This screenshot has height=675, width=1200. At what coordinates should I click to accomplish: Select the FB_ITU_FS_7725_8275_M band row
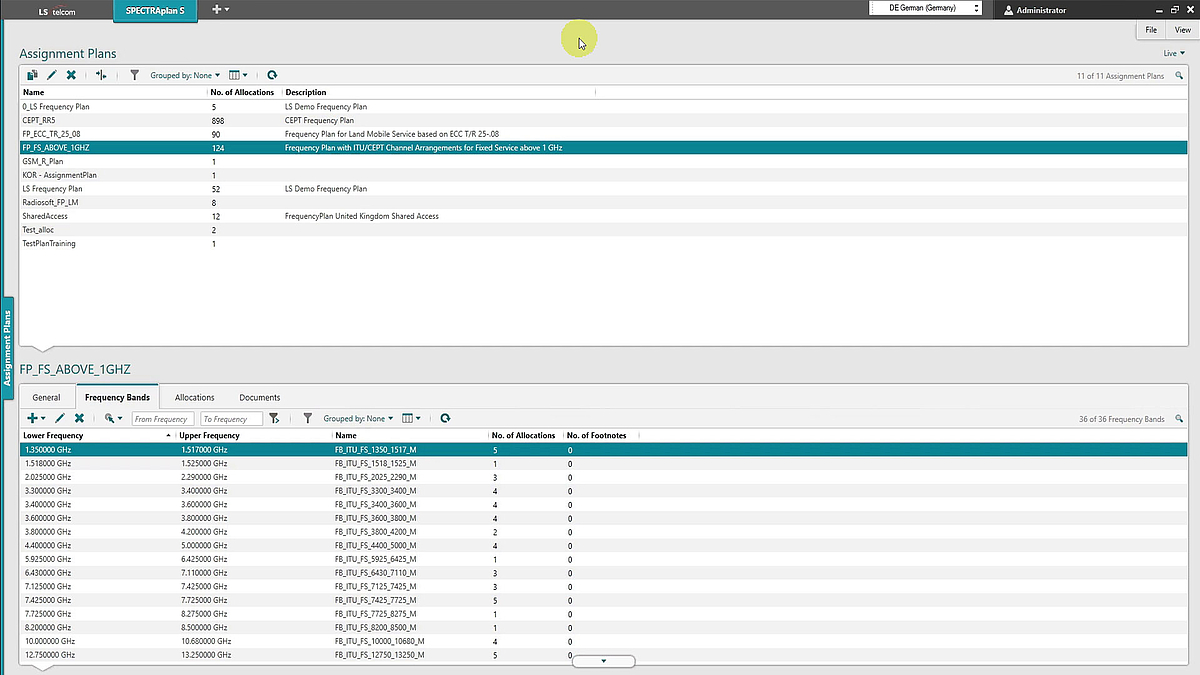click(x=603, y=614)
